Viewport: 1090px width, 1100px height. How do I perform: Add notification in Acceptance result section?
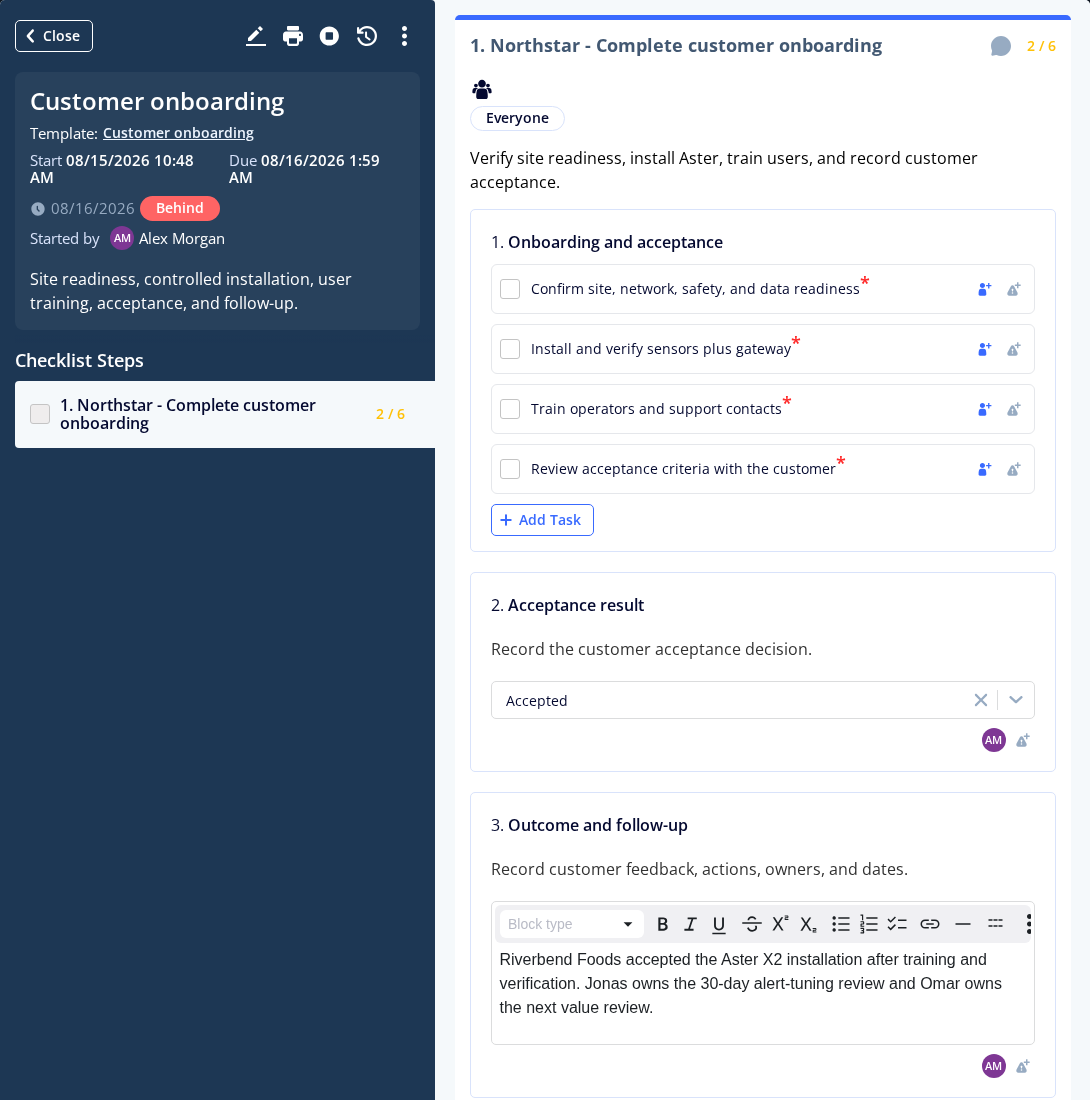coord(1023,740)
